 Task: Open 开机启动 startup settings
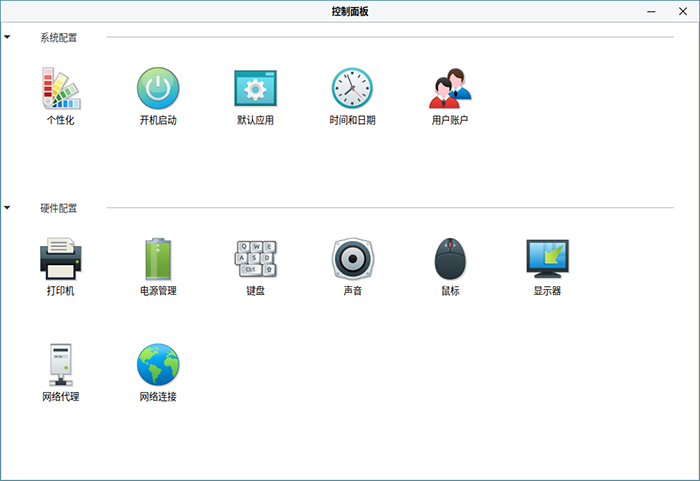point(158,89)
